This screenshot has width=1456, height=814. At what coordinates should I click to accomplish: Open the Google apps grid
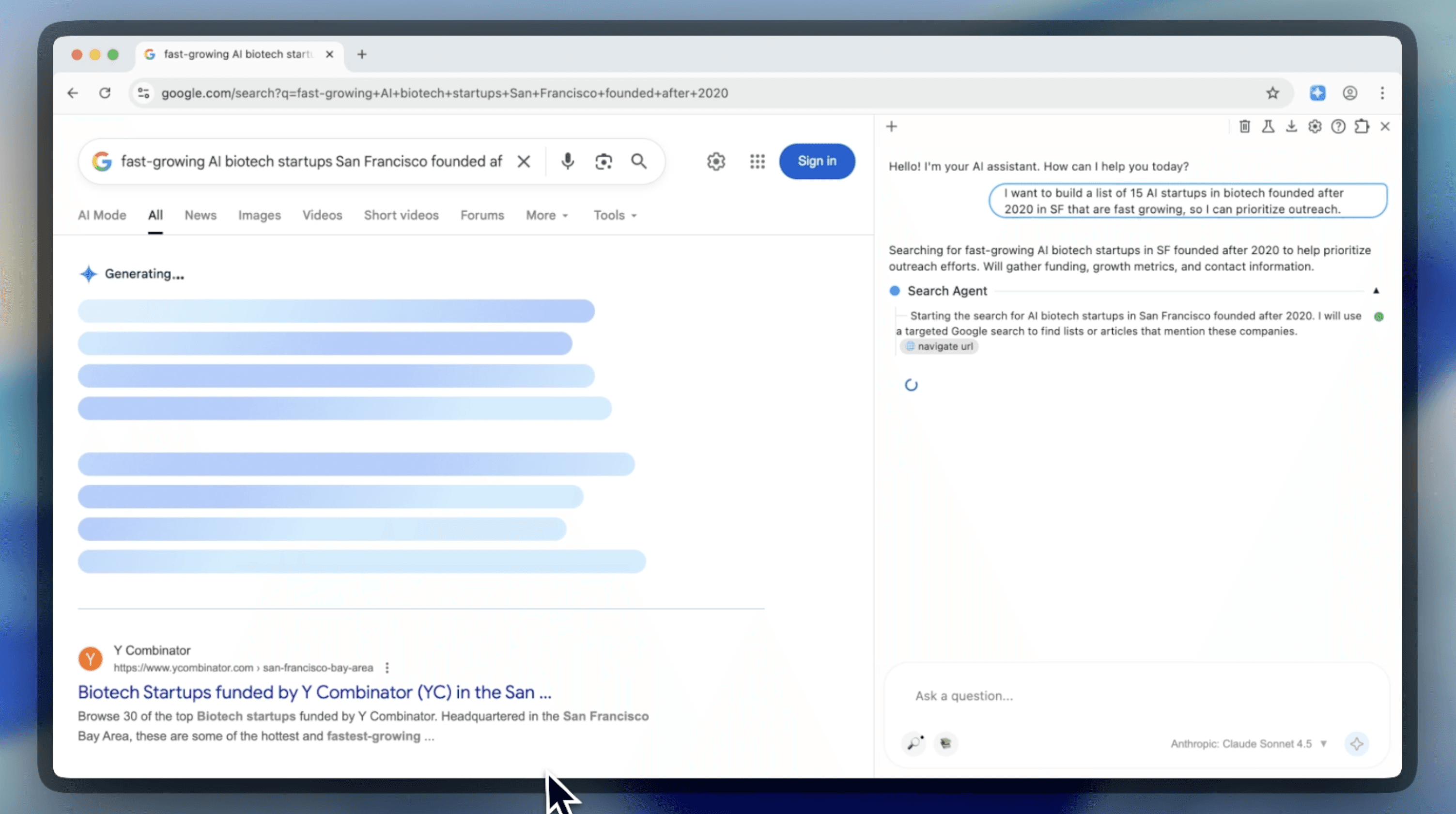click(757, 162)
